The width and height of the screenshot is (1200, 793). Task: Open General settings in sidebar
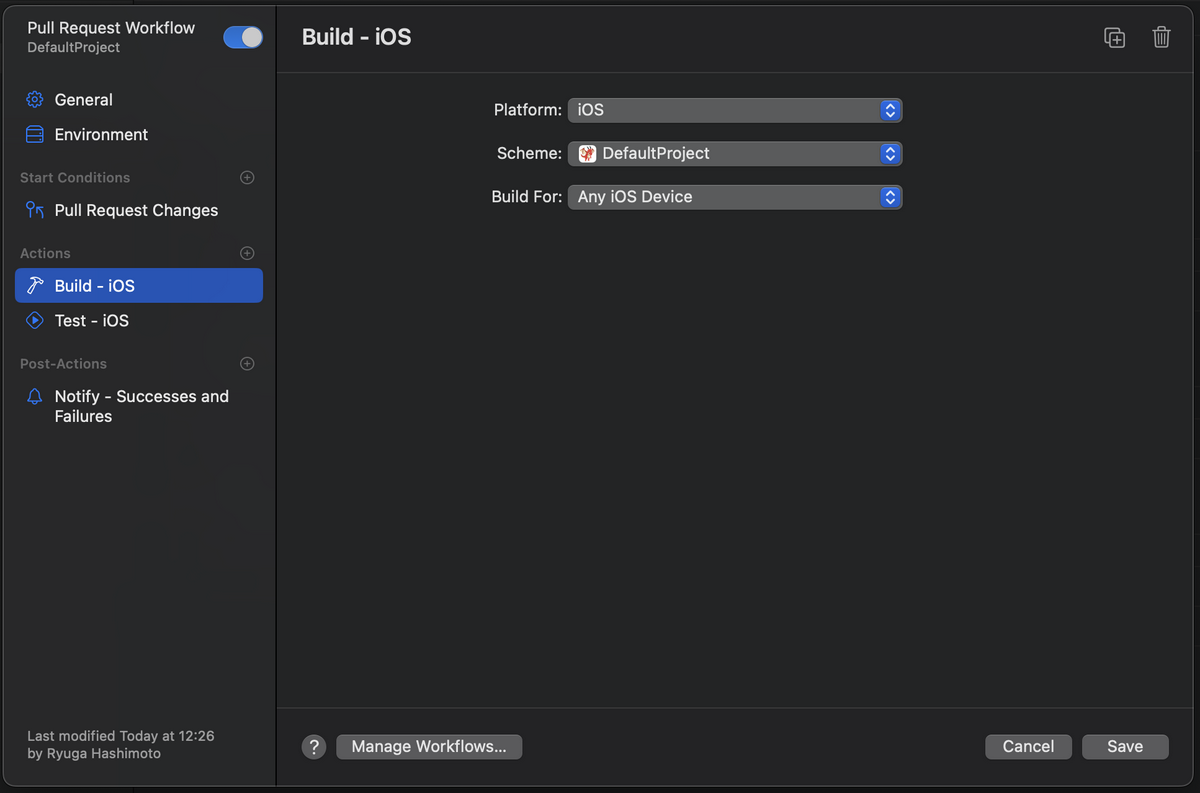tap(139, 100)
